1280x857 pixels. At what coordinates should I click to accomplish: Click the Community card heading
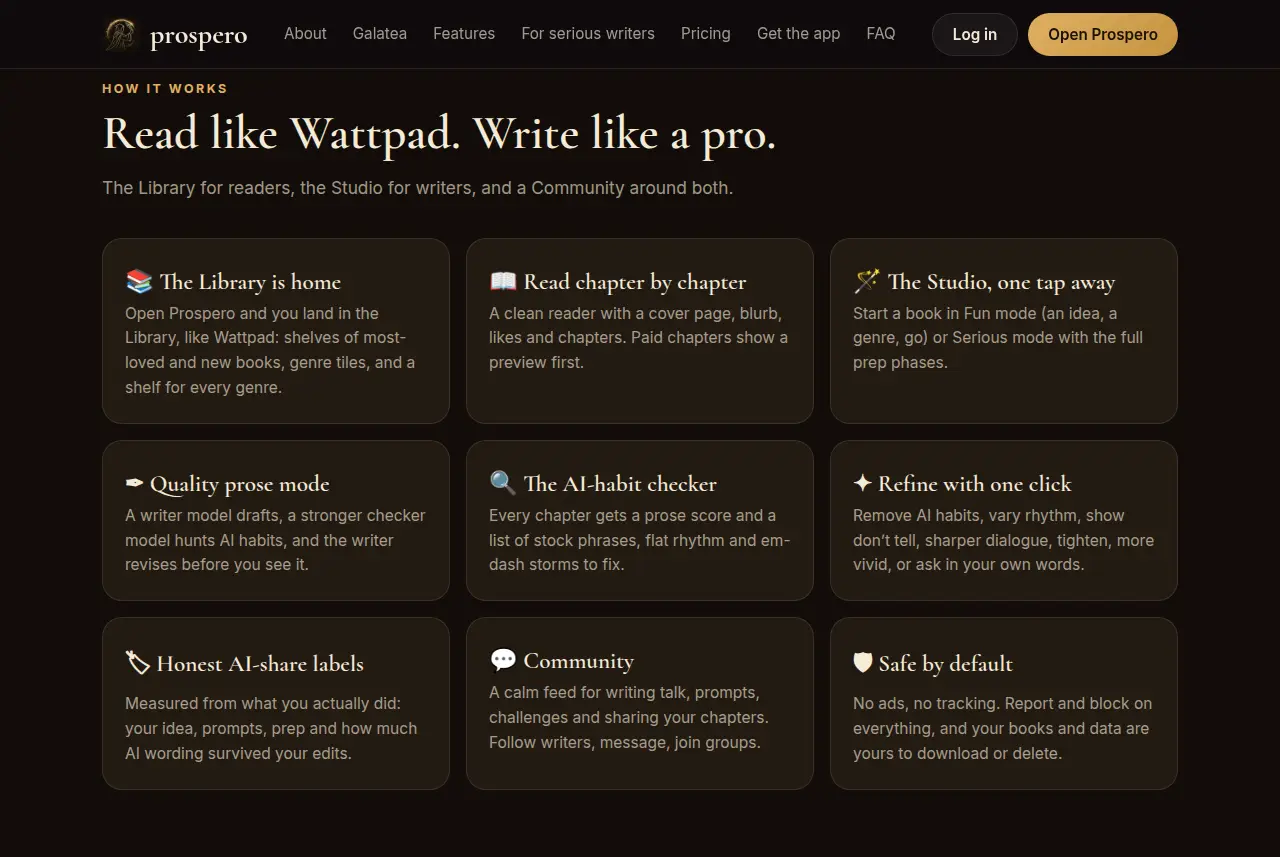point(579,661)
